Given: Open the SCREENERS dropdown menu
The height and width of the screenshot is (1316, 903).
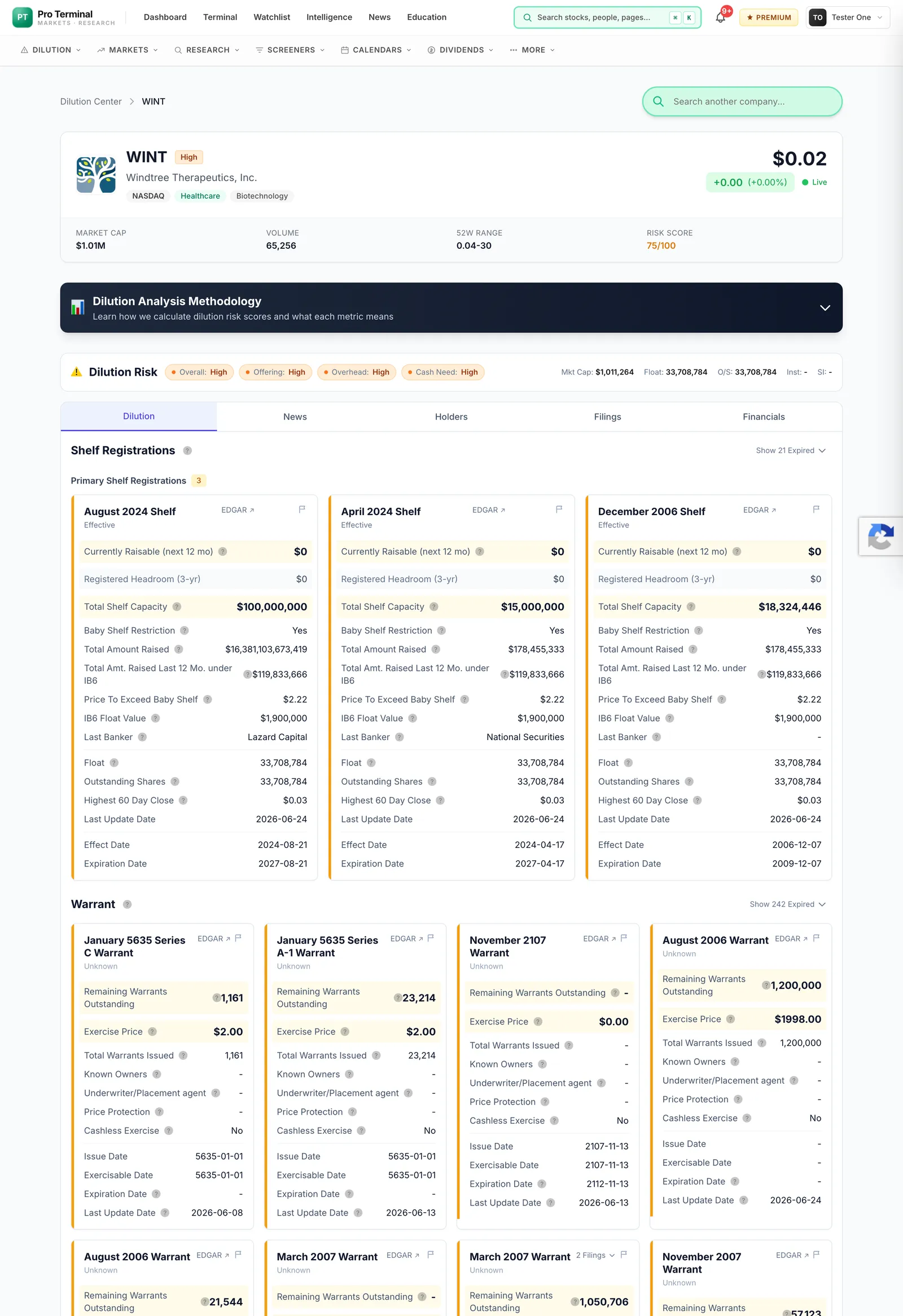Looking at the screenshot, I should pyautogui.click(x=290, y=50).
